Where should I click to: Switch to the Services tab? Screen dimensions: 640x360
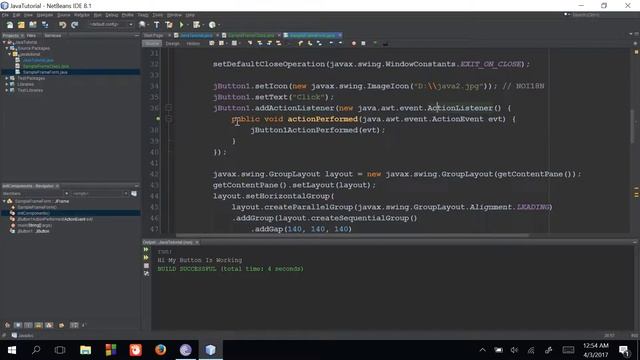pyautogui.click(x=53, y=36)
